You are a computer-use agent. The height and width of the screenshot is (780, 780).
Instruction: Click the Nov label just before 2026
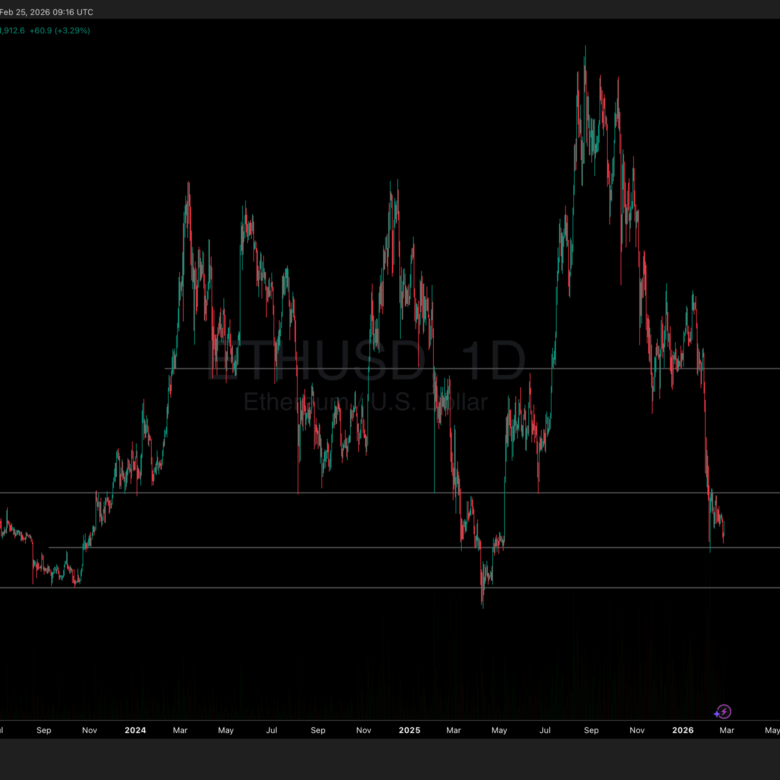pyautogui.click(x=637, y=731)
